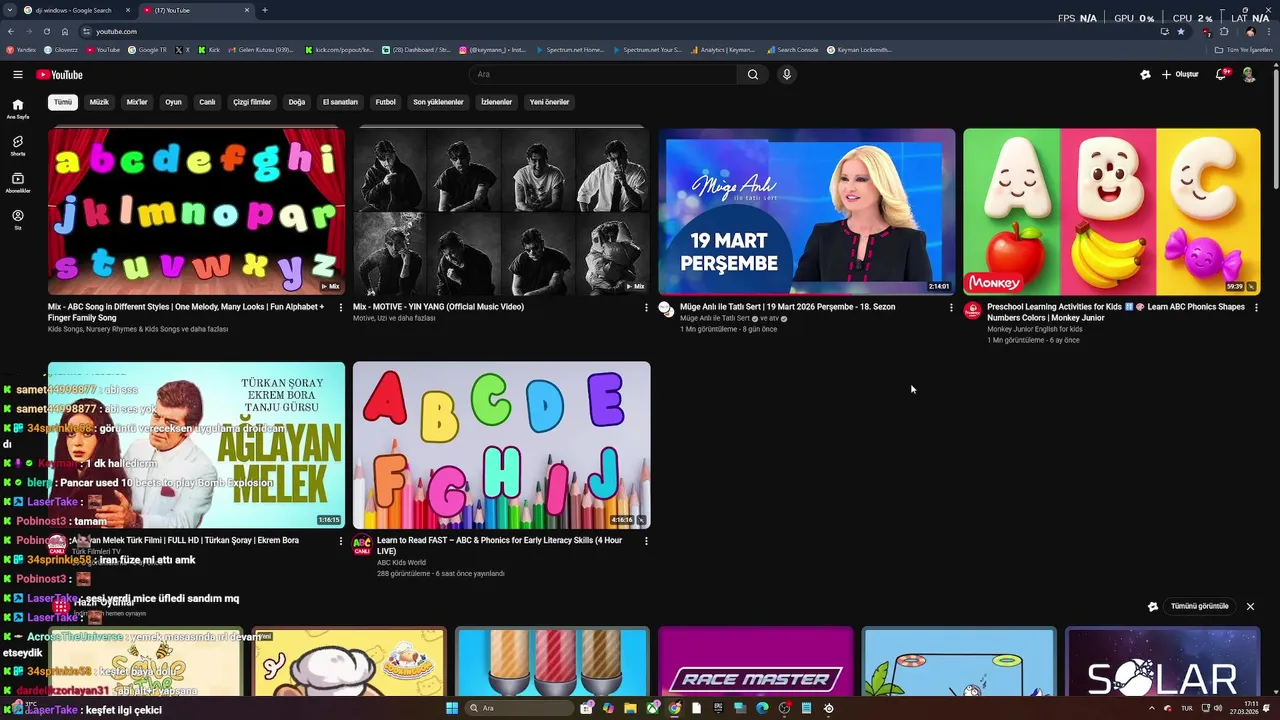Open Chrome extensions puzzle icon

(1224, 31)
